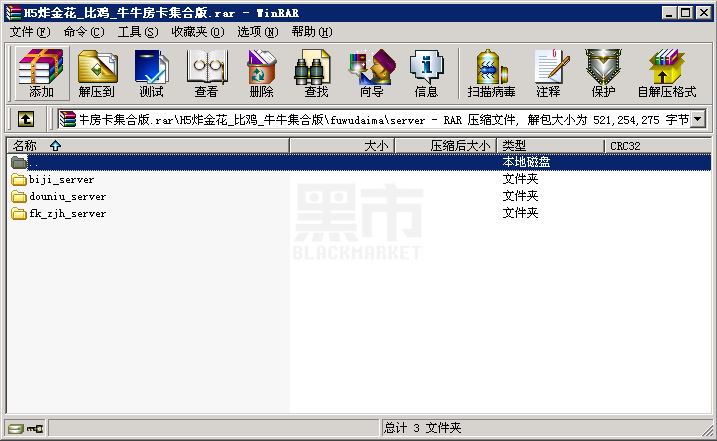Viewport: 717px width, 441px height.
Task: Close the WinRAR window
Action: (703, 13)
